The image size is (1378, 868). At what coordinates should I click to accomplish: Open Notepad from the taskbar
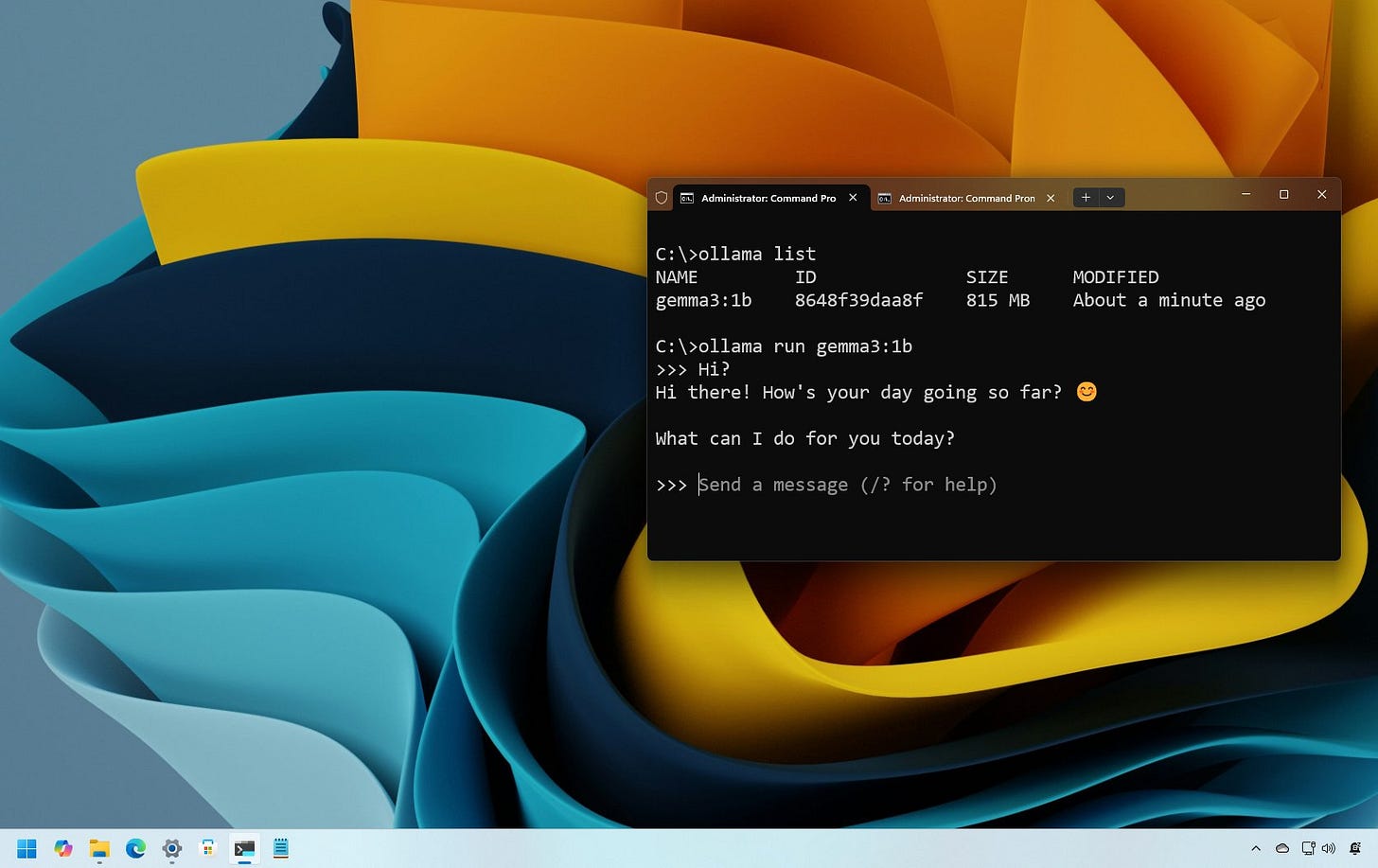point(281,848)
